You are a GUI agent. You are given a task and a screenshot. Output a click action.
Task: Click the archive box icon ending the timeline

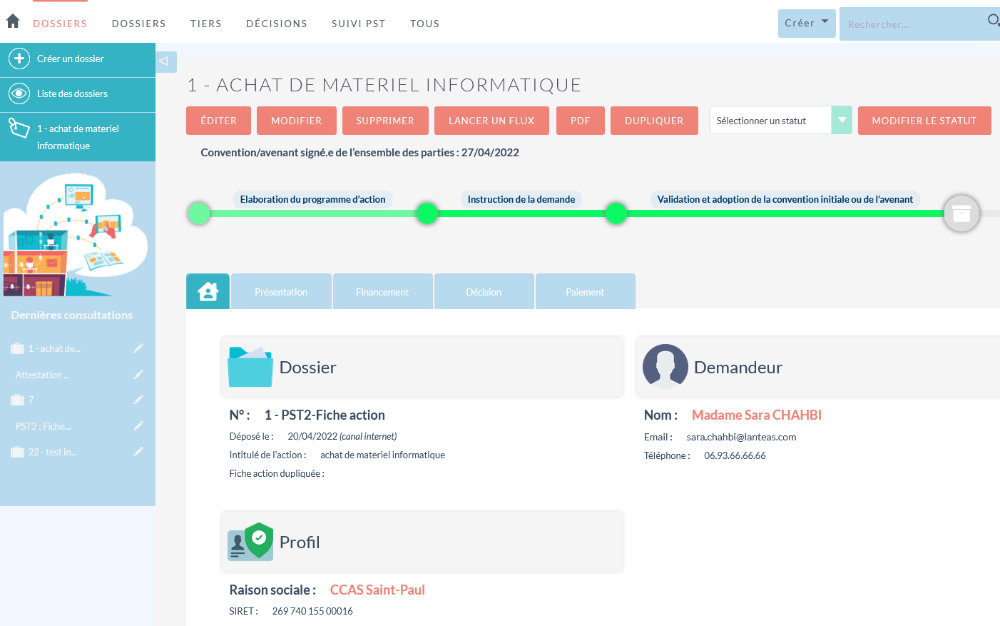click(961, 213)
